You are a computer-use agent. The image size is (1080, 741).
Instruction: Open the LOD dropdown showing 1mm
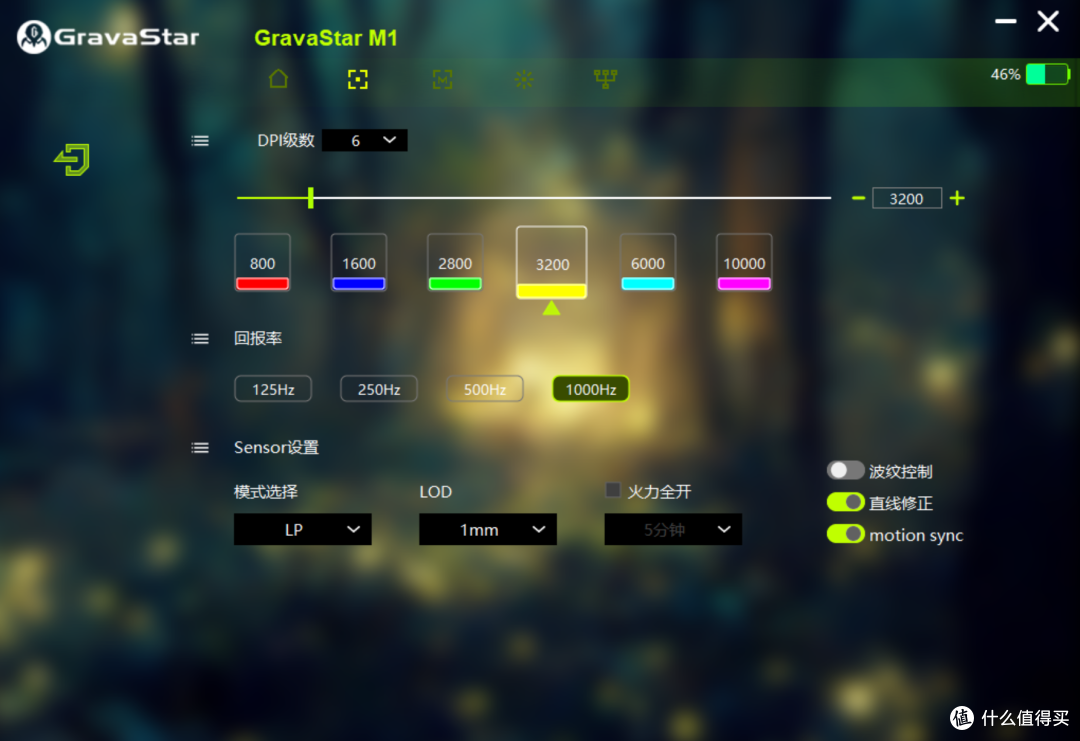(488, 530)
